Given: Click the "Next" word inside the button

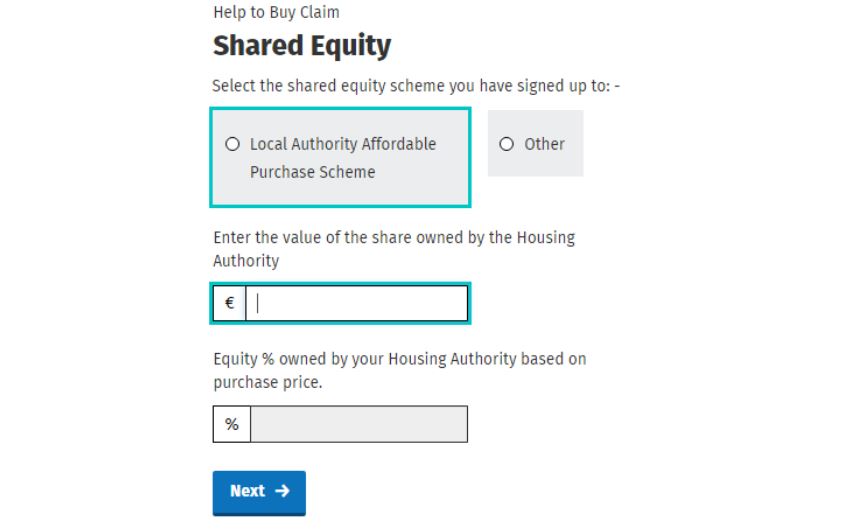Looking at the screenshot, I should 247,491.
